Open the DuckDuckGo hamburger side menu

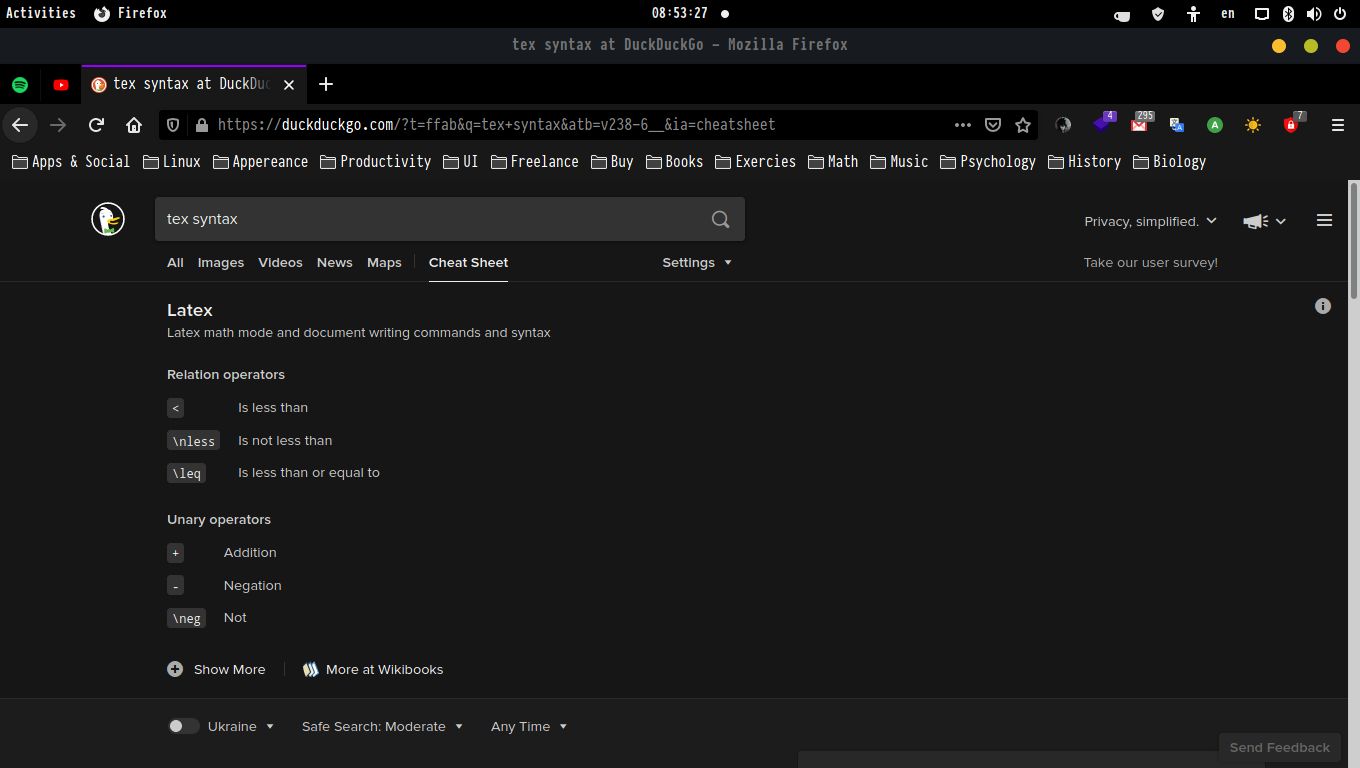pos(1324,220)
